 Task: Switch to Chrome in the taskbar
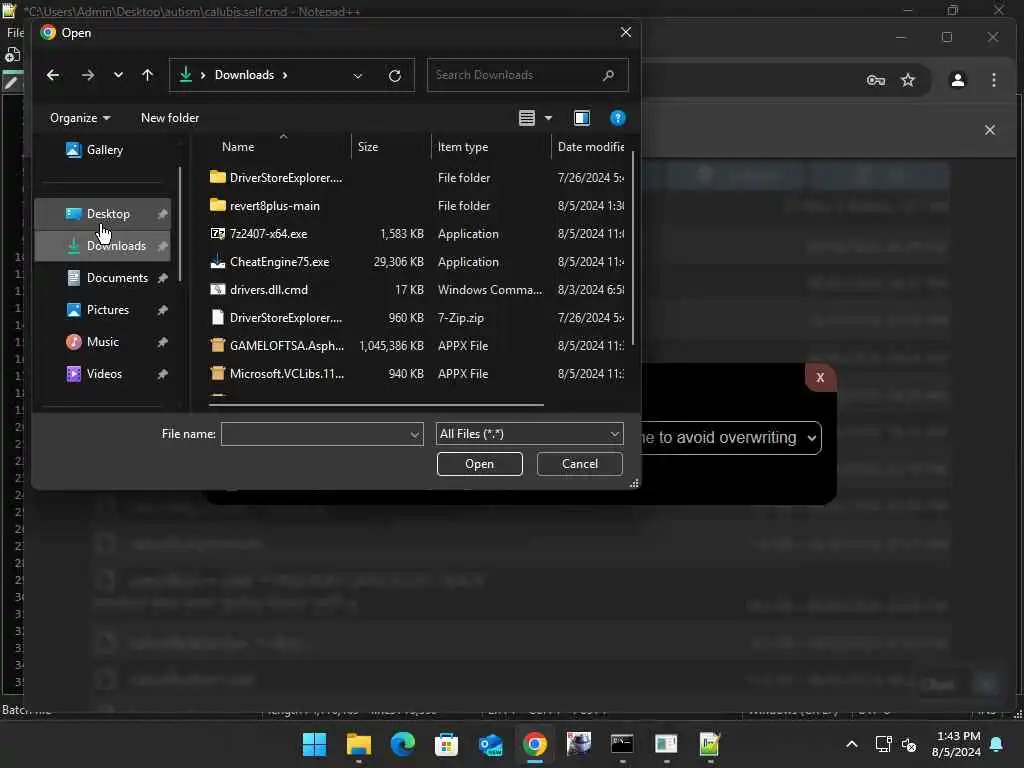535,744
